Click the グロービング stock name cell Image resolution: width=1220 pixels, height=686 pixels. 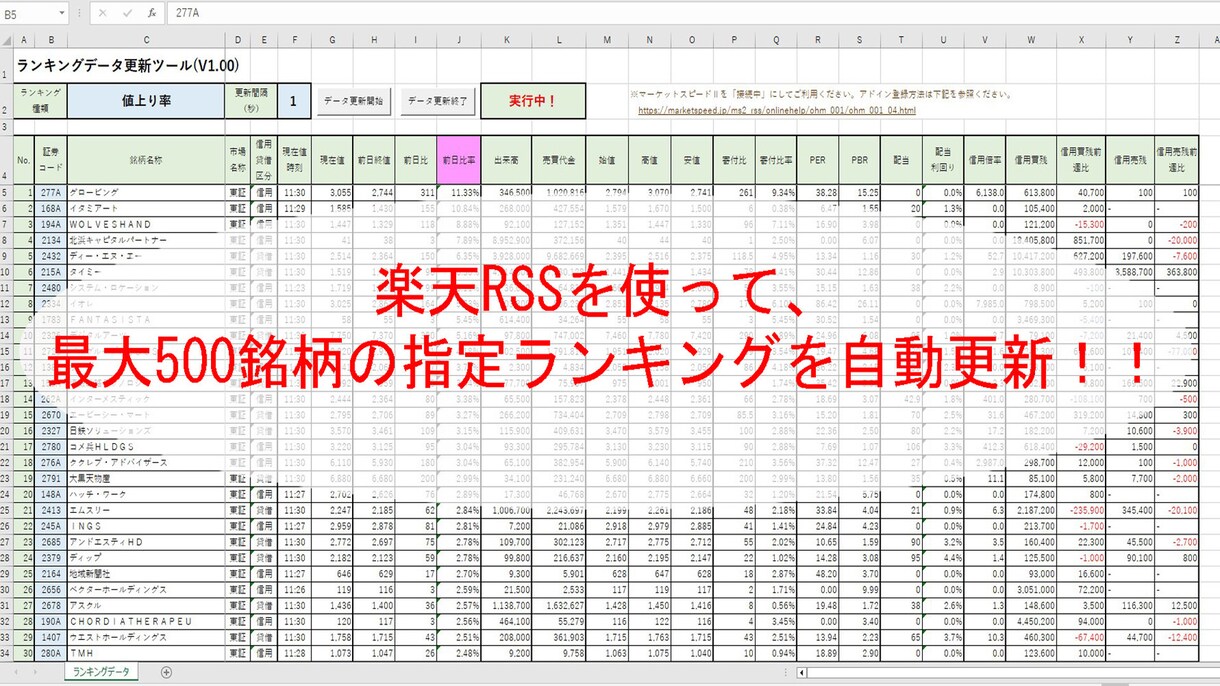click(x=146, y=191)
